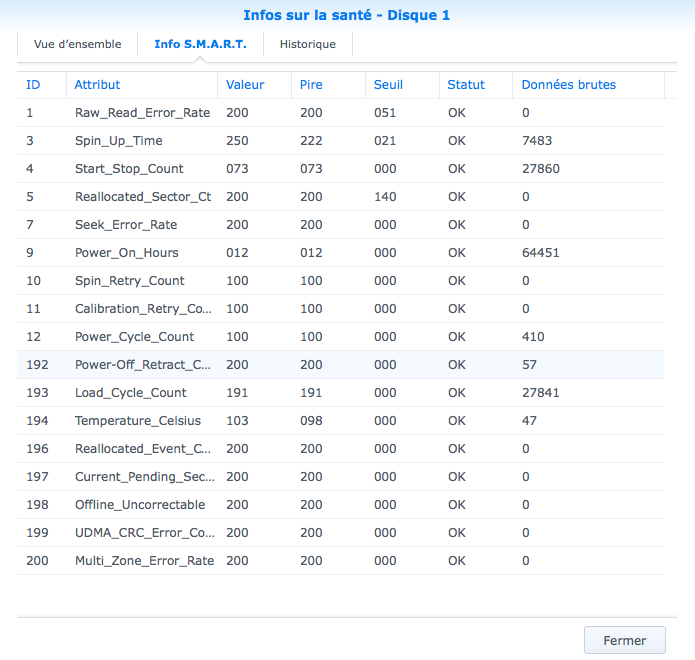
Task: Select the Start_Stop_Count attribute
Action: coord(129,168)
